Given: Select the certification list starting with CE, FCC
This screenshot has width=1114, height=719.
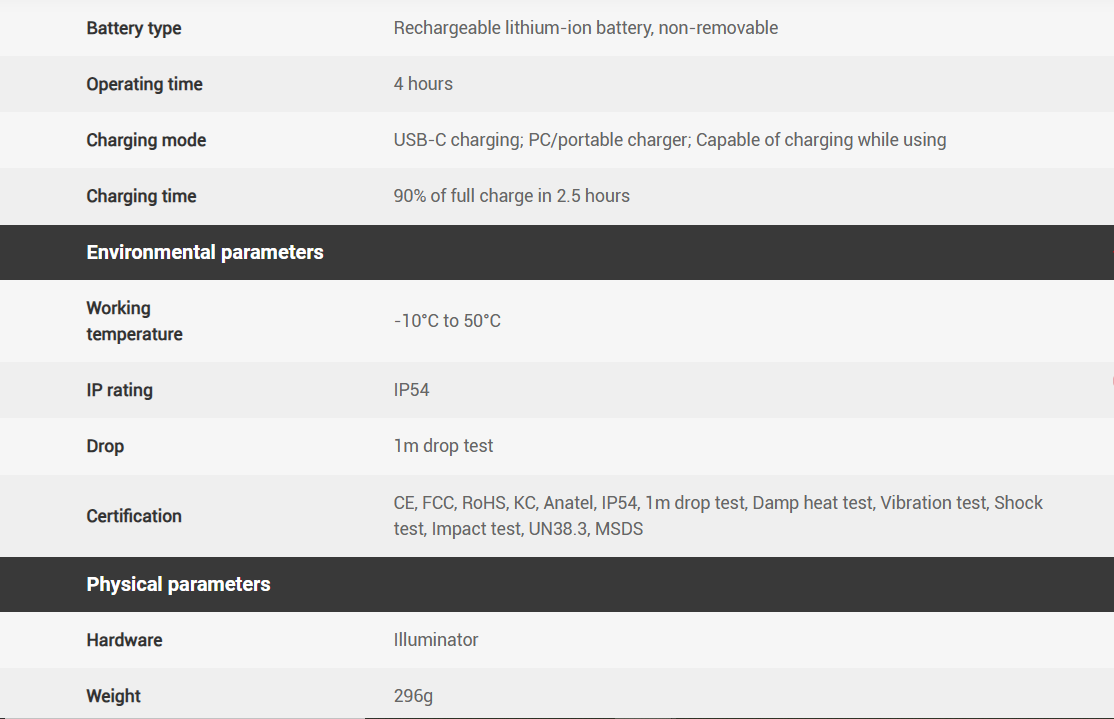Looking at the screenshot, I should pos(717,516).
